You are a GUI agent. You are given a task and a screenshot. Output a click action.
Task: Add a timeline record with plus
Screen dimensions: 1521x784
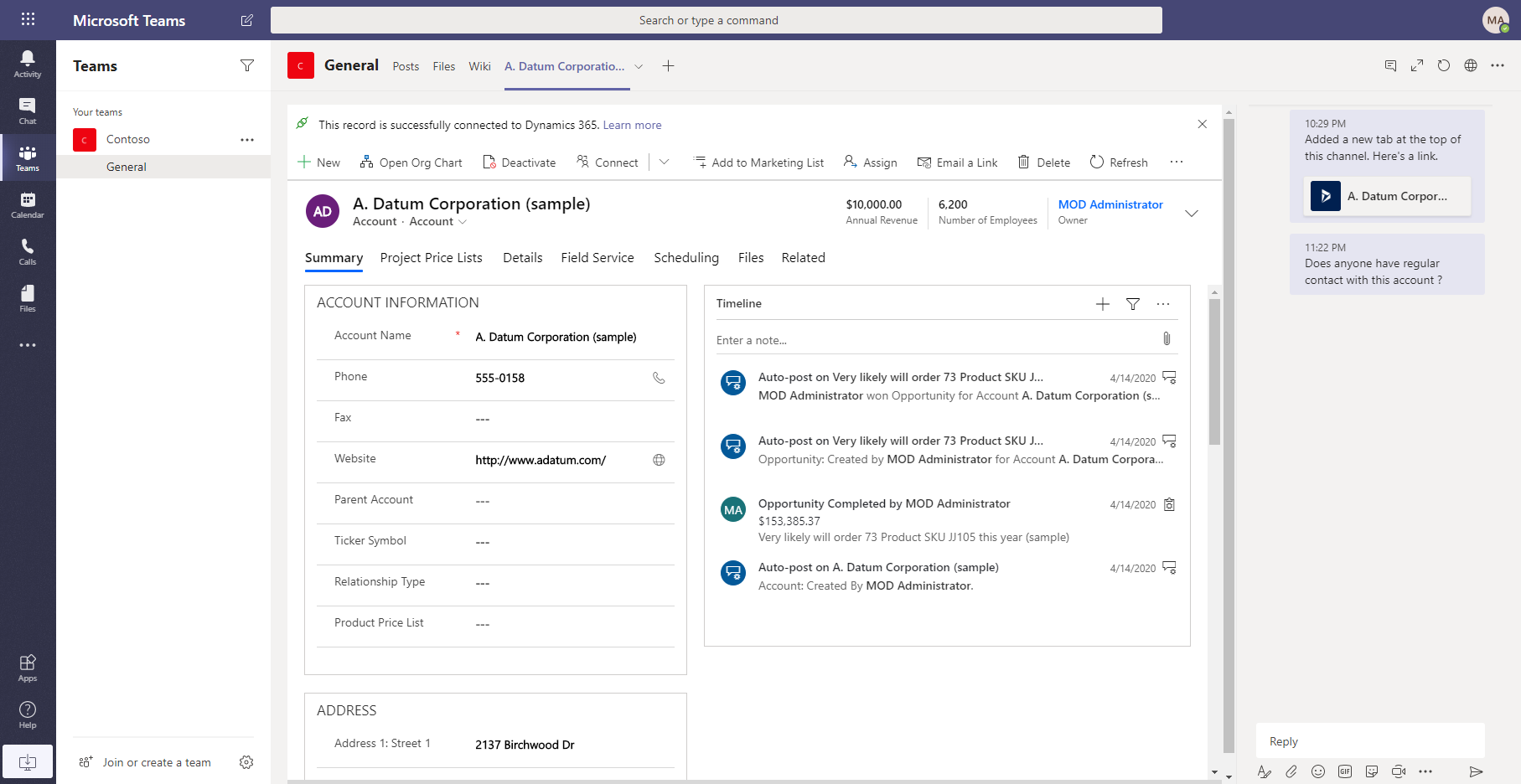pos(1103,304)
